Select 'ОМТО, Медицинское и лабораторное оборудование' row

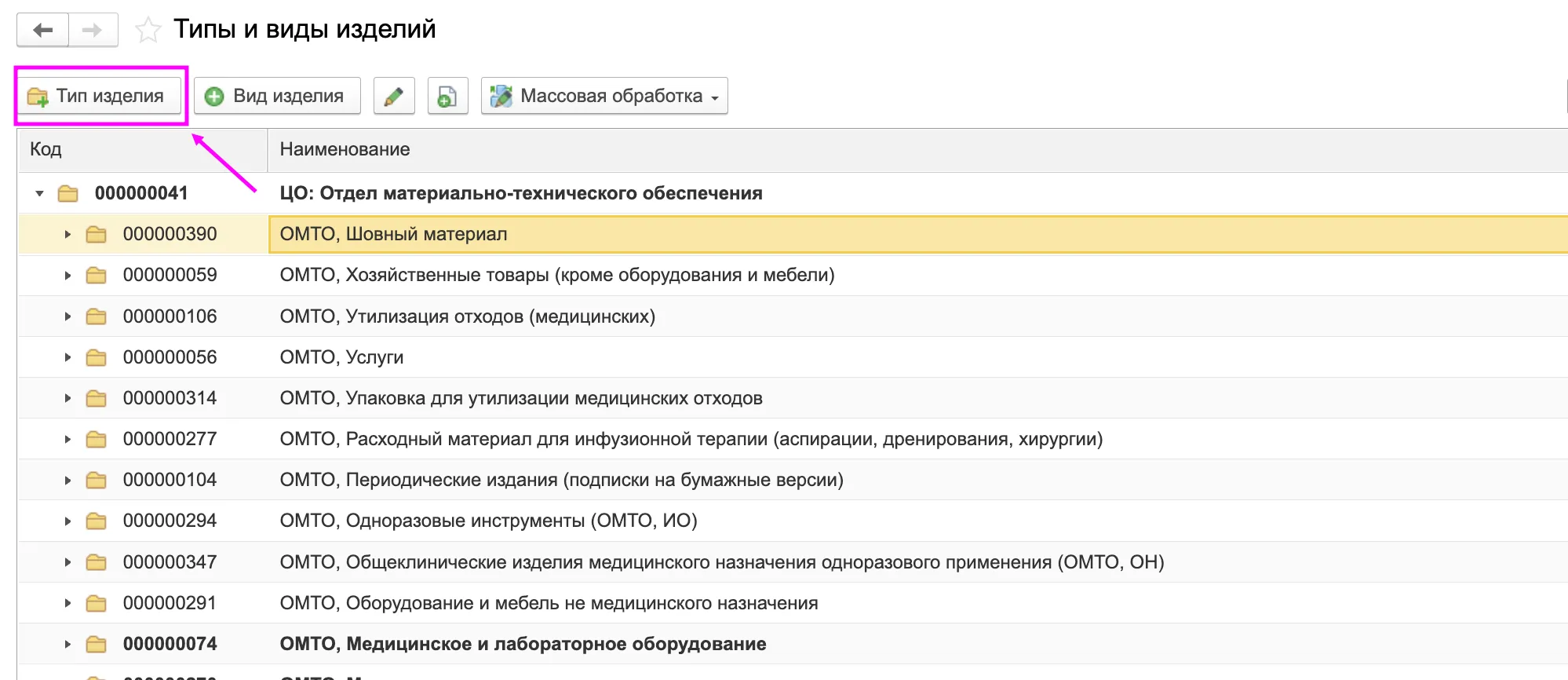[x=793, y=644]
